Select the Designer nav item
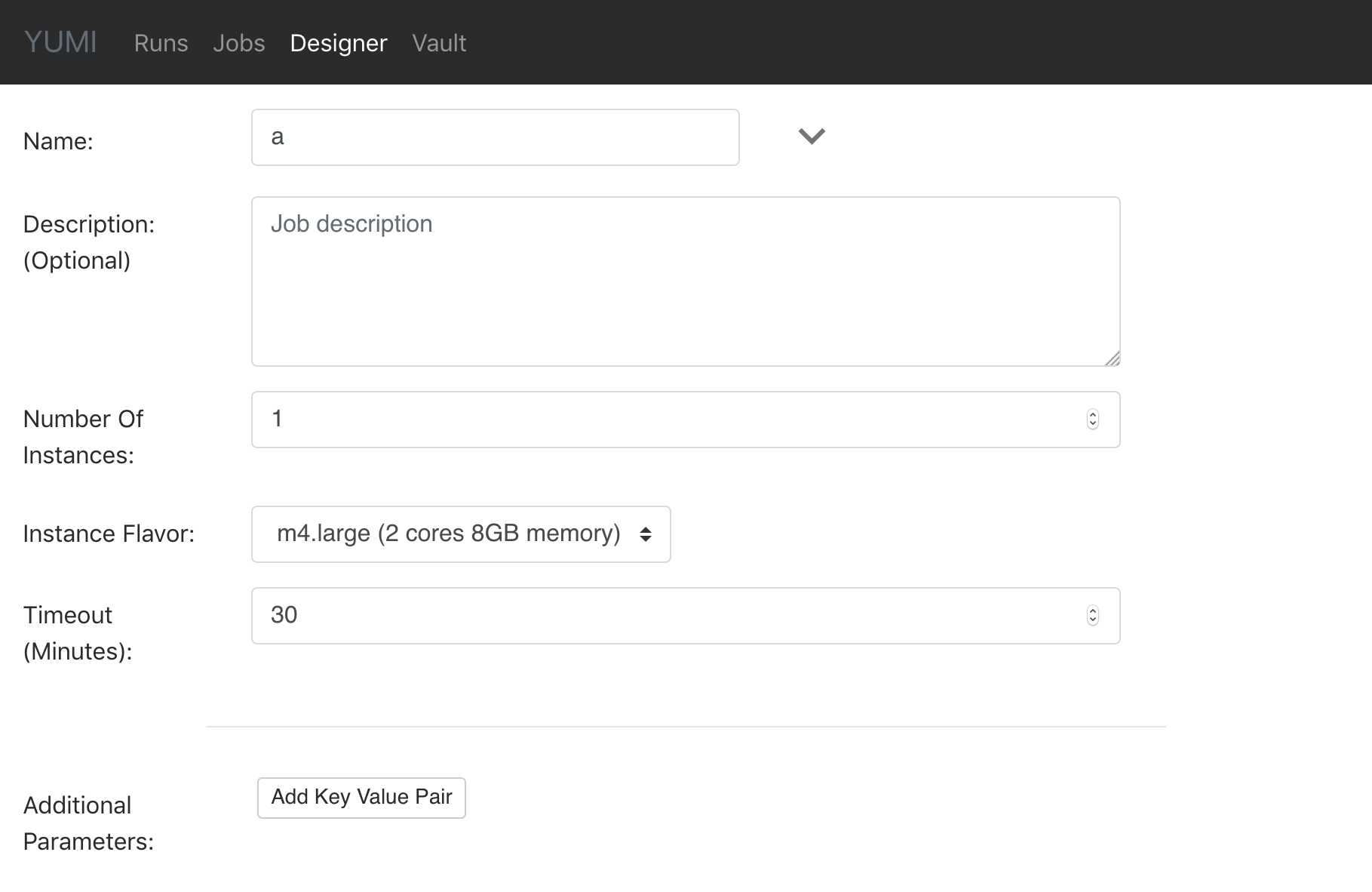 click(x=339, y=43)
